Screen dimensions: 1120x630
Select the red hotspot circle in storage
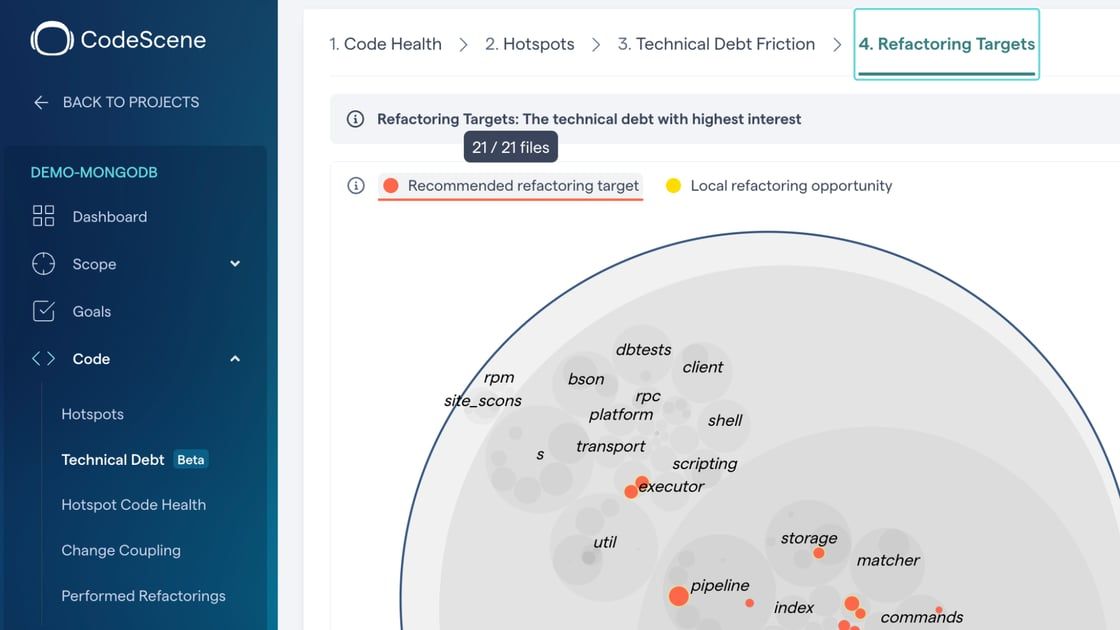[x=819, y=553]
